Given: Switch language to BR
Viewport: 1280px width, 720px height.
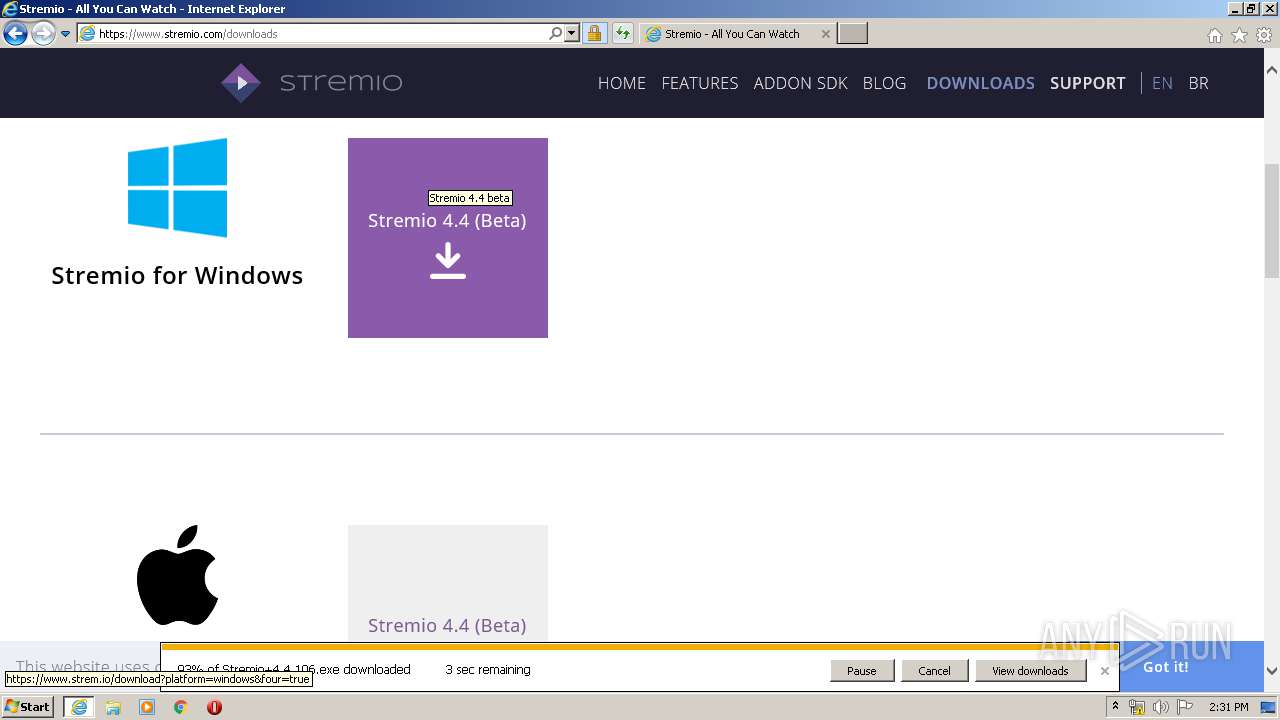Looking at the screenshot, I should click(x=1198, y=83).
